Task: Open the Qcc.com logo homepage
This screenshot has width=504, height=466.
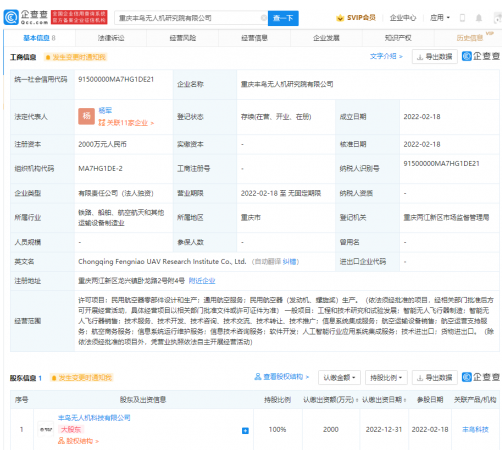Action: [26, 17]
